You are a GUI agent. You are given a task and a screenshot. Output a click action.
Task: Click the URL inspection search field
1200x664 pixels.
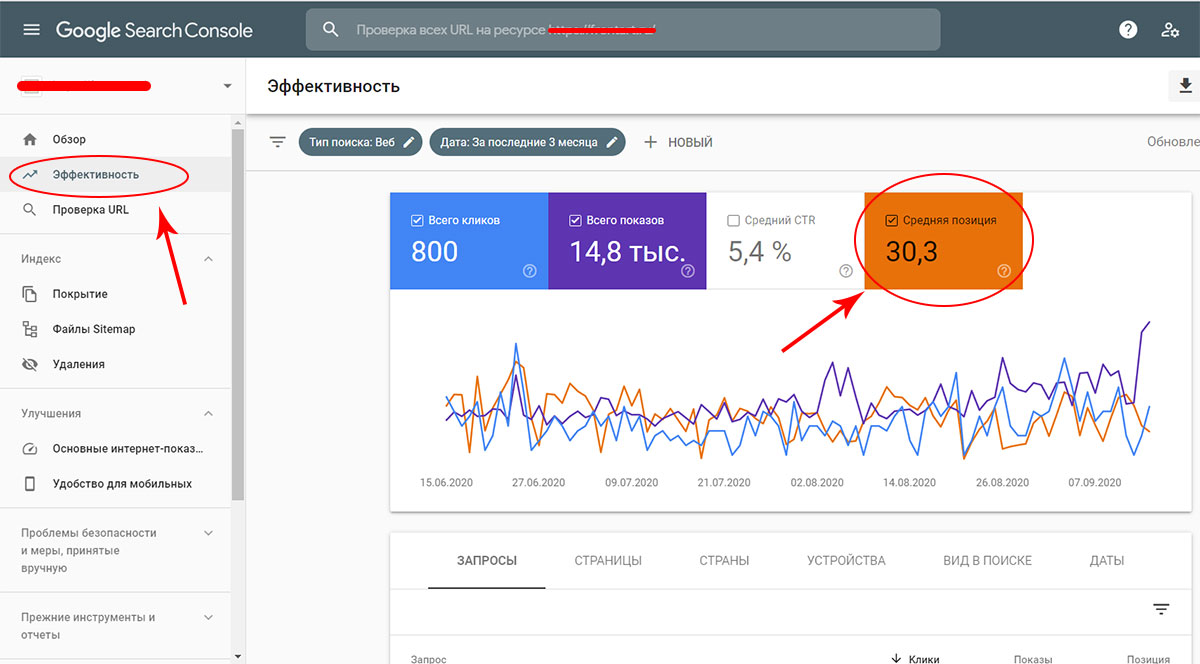pos(623,30)
